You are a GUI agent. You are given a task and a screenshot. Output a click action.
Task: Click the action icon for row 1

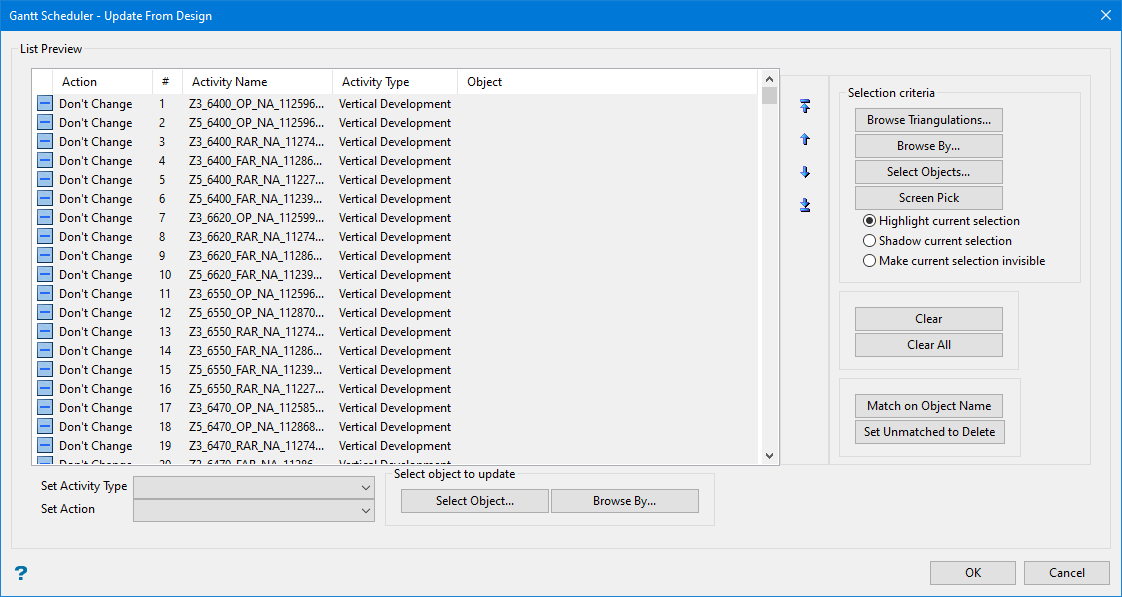45,104
